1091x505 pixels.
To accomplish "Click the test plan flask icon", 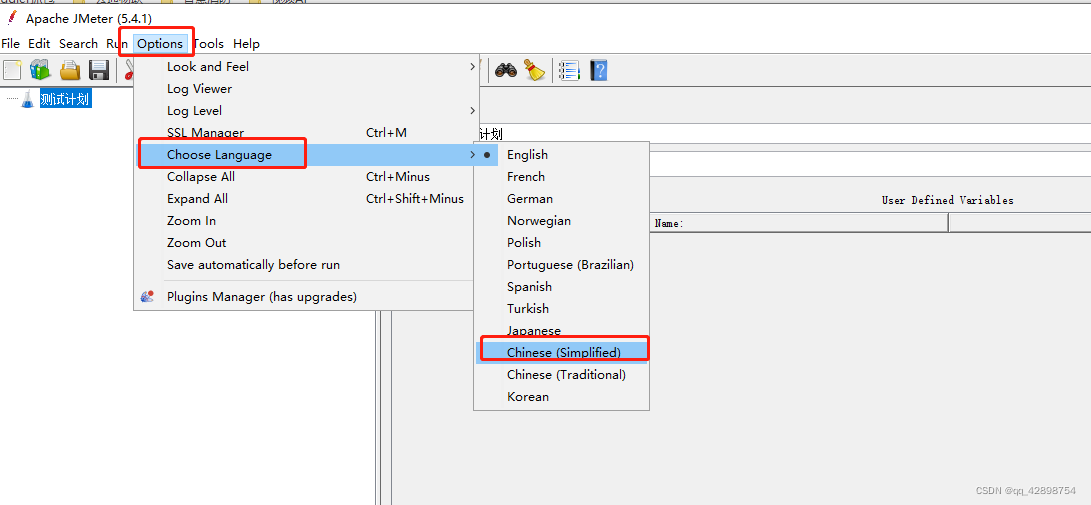I will (x=27, y=99).
